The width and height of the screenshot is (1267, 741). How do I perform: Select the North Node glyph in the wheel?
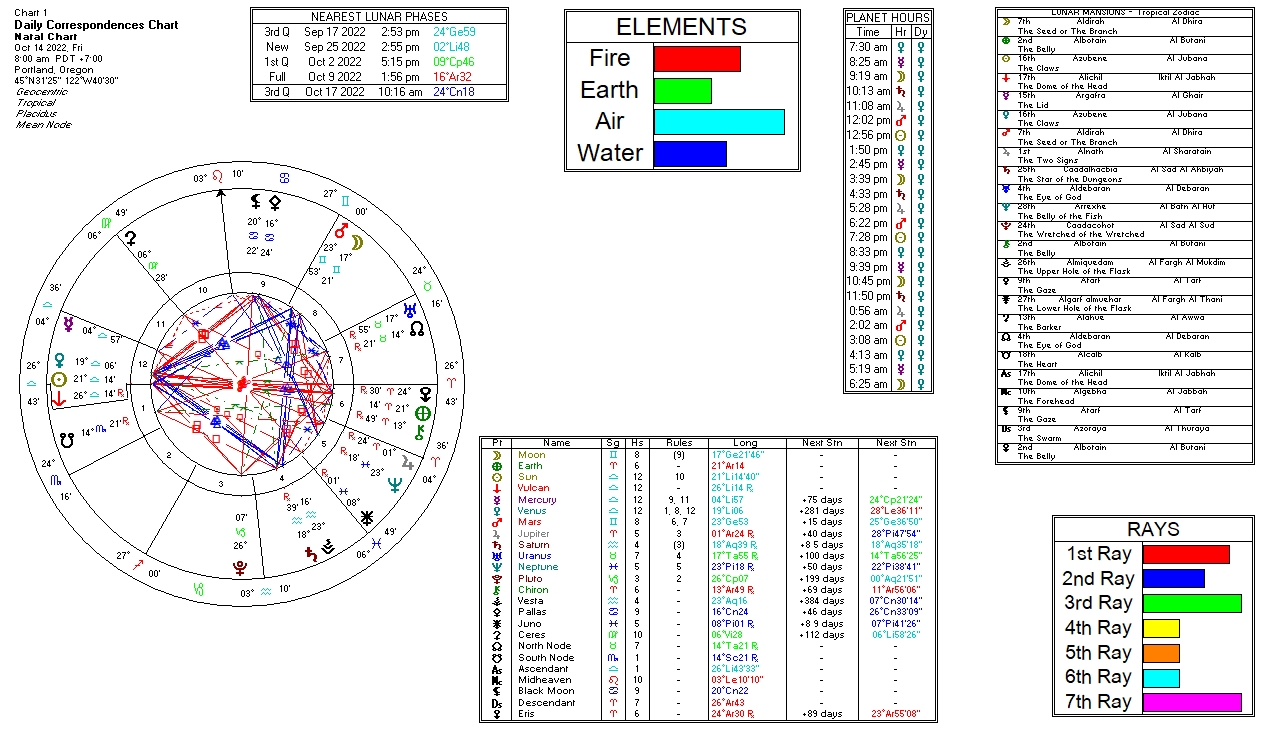(416, 328)
